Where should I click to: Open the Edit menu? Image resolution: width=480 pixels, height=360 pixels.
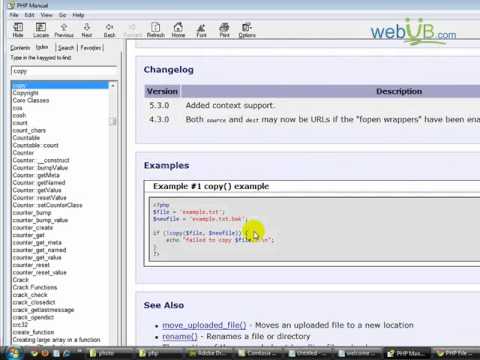(x=29, y=15)
